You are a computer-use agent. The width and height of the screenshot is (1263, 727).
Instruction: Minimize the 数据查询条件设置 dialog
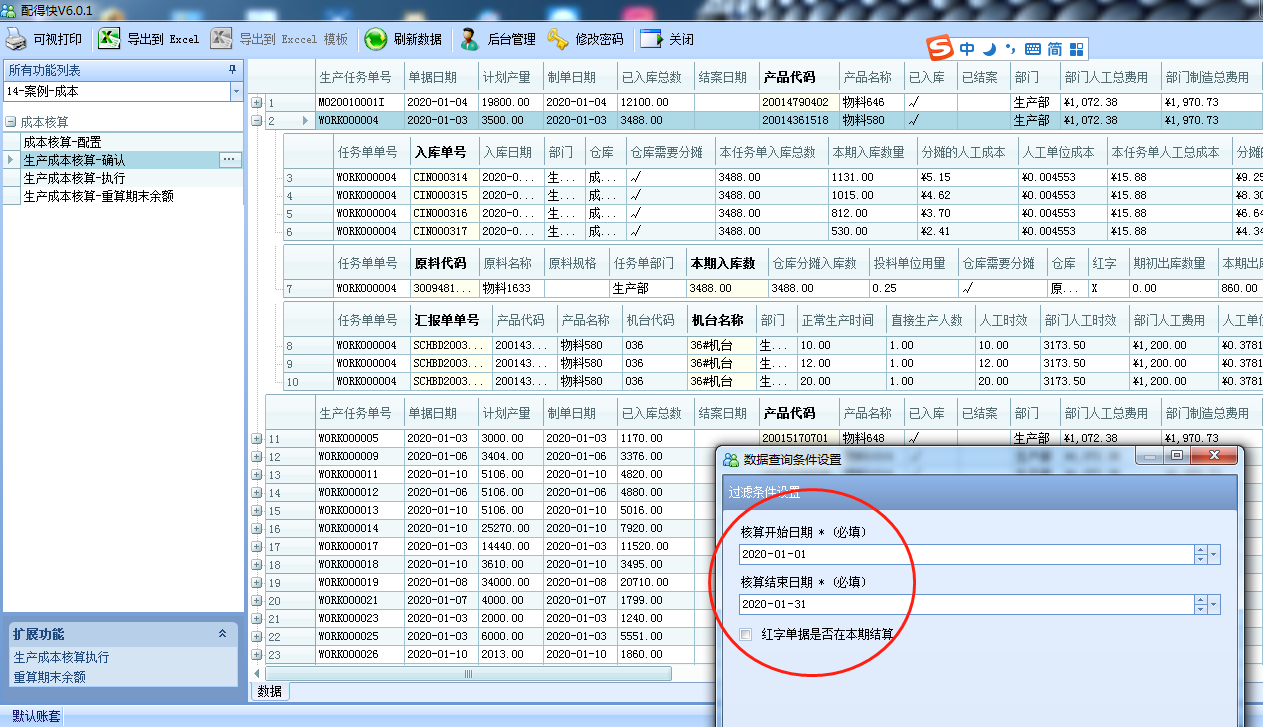click(1151, 456)
